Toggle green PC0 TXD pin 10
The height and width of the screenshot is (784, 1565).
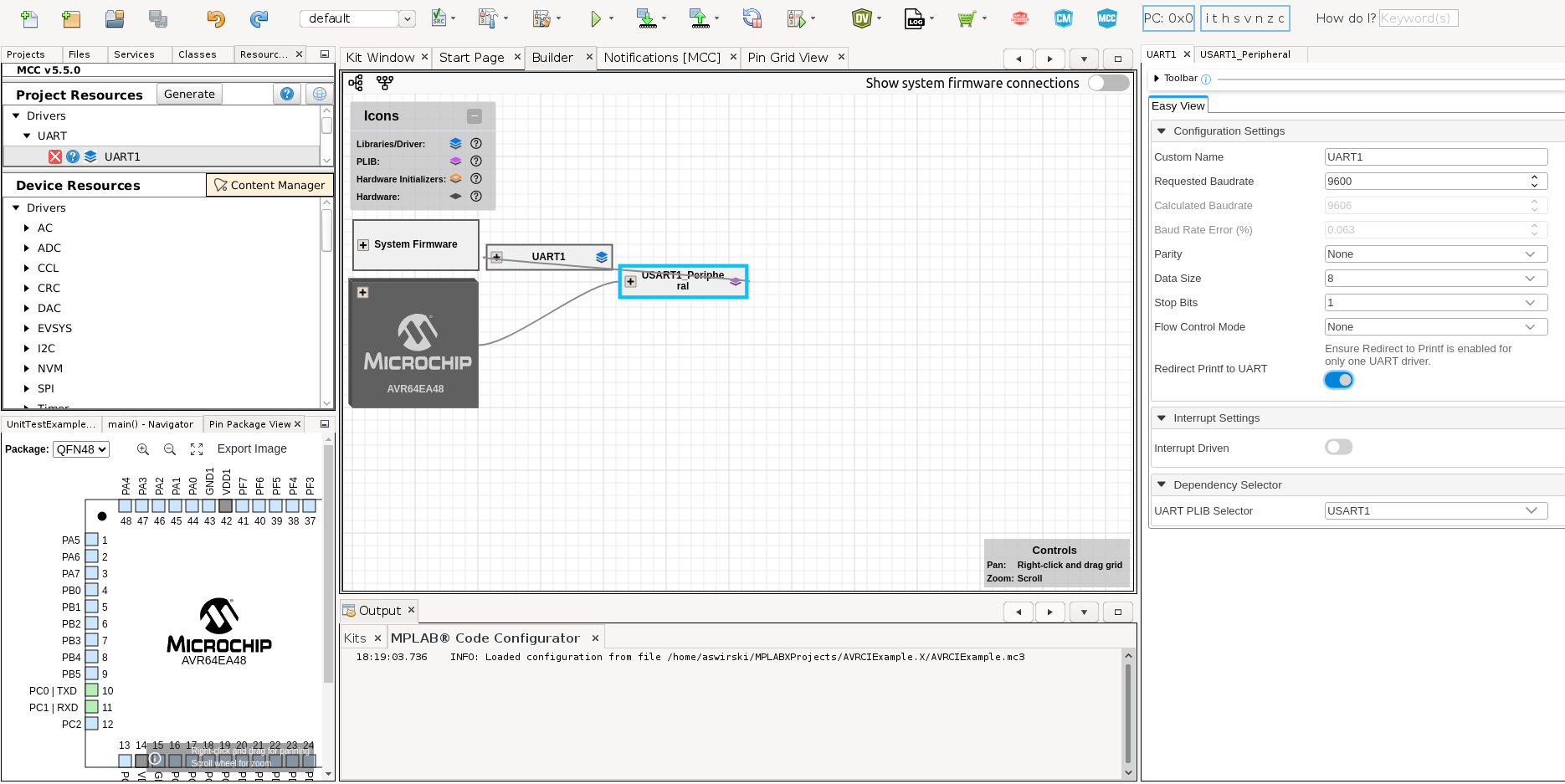[x=92, y=690]
